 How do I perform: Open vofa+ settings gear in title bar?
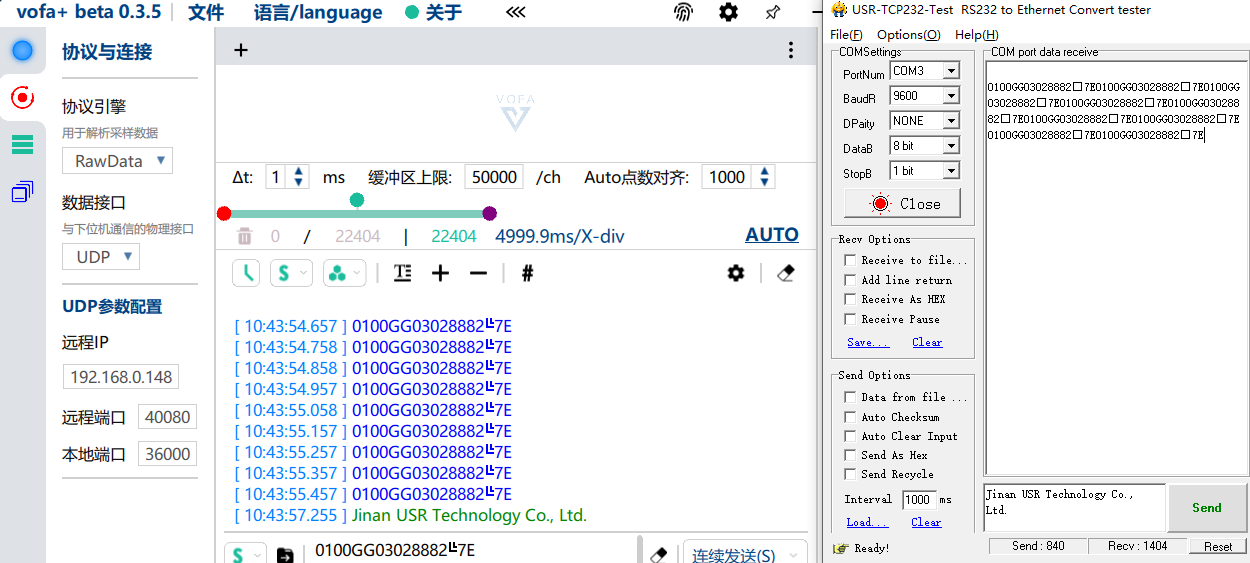click(729, 12)
